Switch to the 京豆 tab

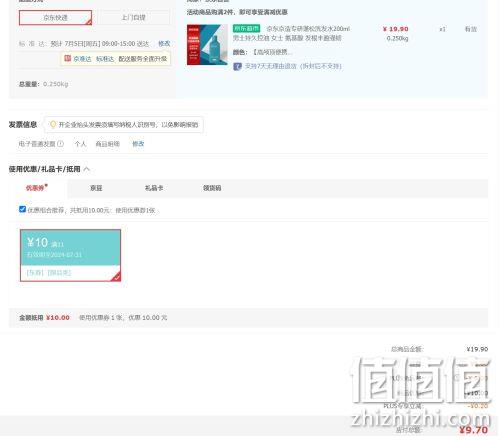[x=96, y=188]
